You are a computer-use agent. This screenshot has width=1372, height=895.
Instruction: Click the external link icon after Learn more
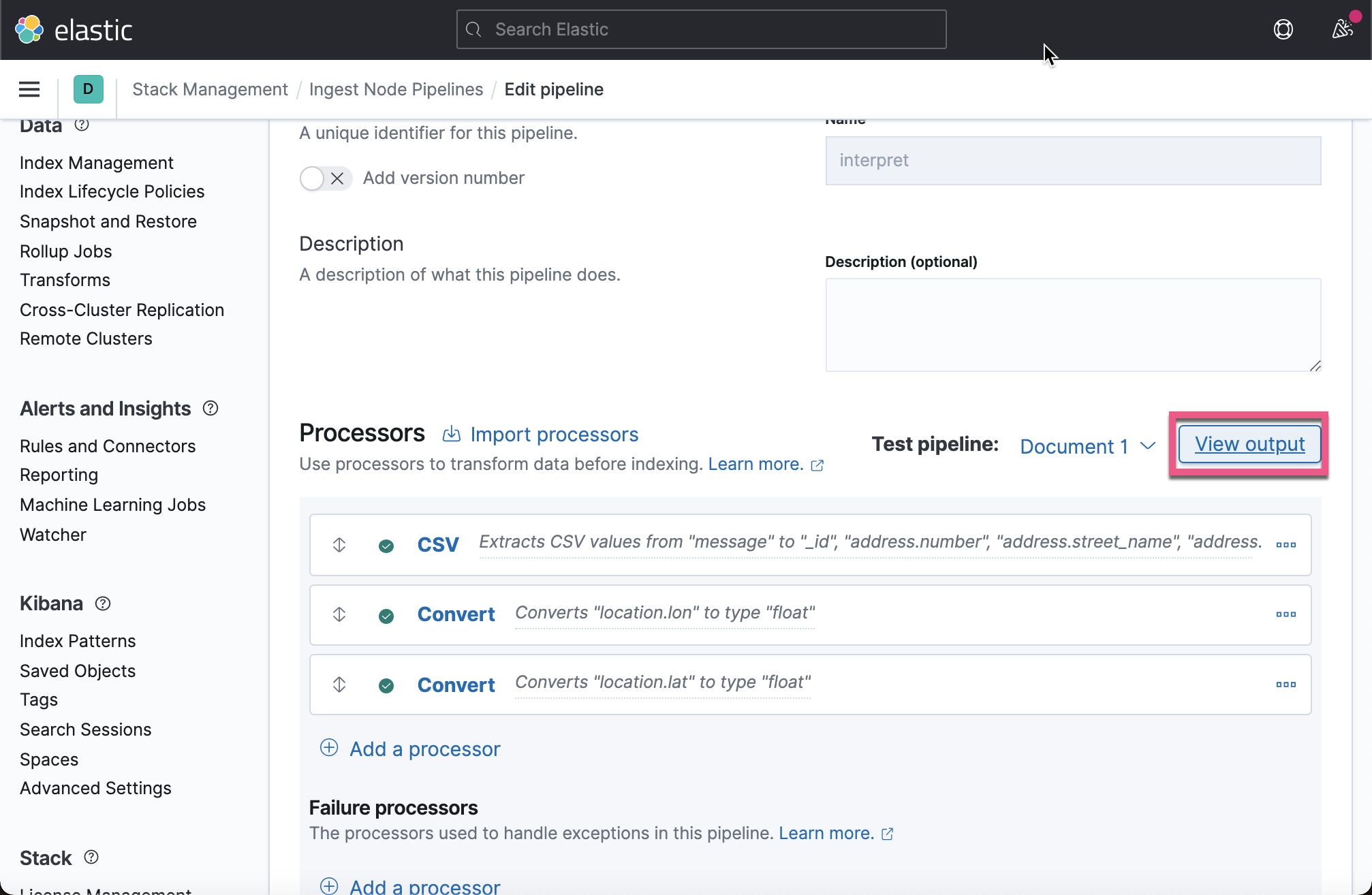[x=817, y=465]
